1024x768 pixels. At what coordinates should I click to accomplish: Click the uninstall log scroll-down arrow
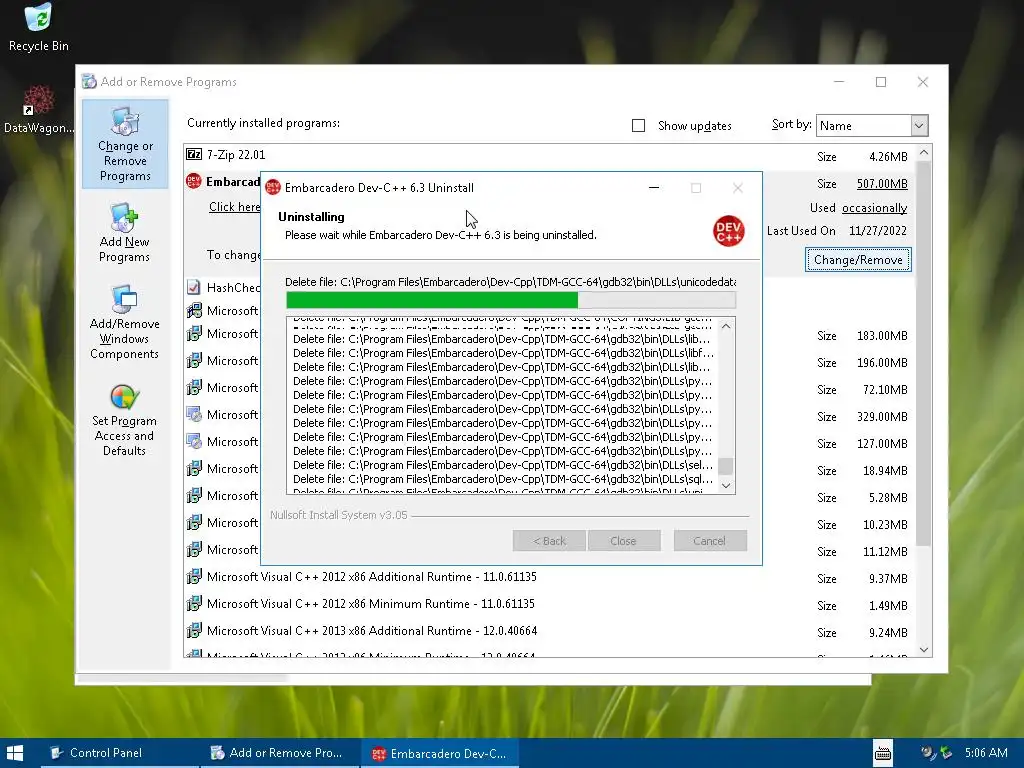coord(726,485)
